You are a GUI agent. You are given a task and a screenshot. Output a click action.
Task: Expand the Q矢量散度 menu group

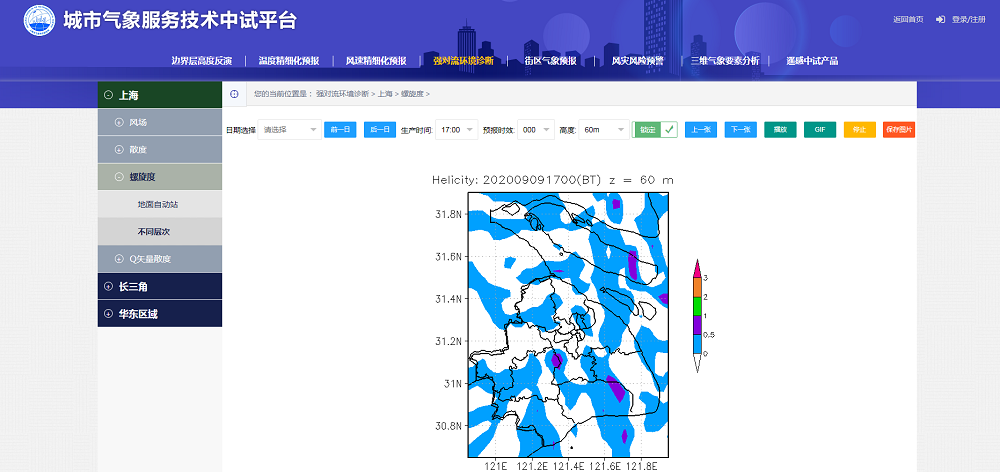pyautogui.click(x=160, y=259)
